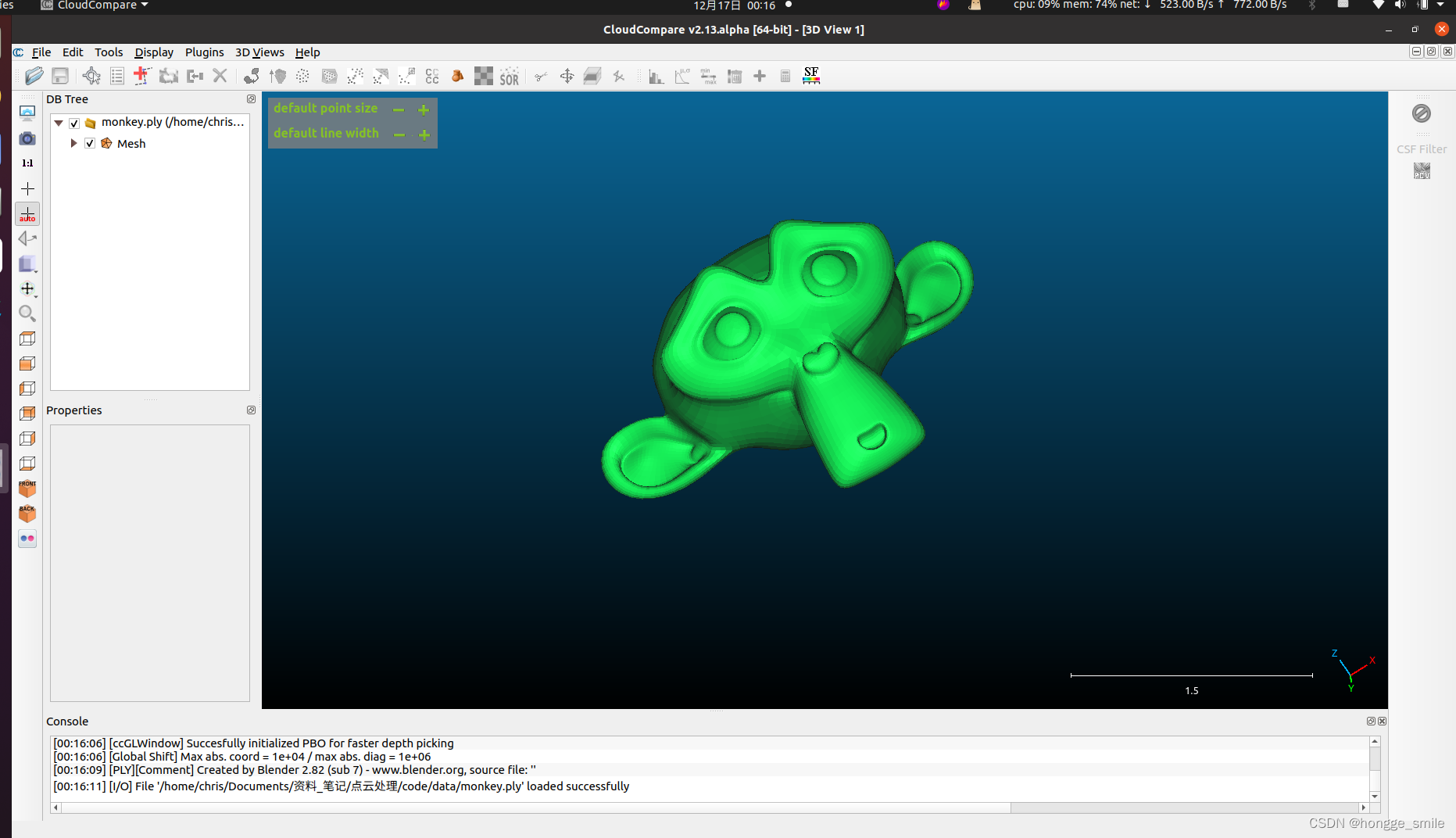Open the scalar field calculator icon
The image size is (1456, 838).
point(785,76)
